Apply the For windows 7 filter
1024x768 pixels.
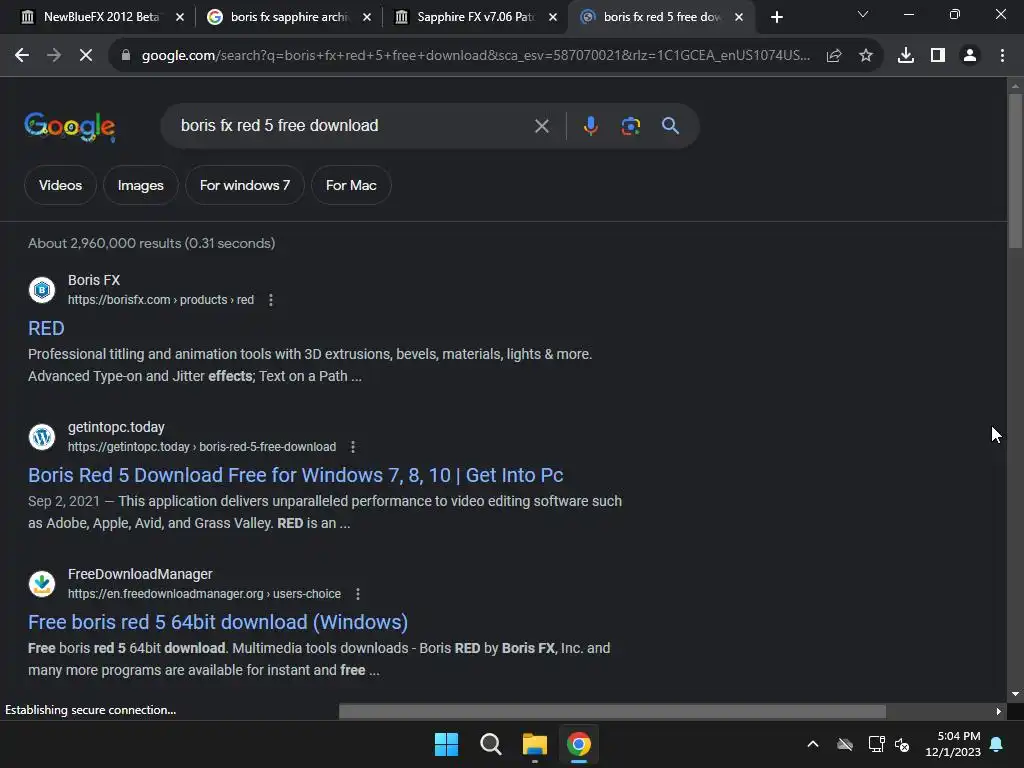(245, 185)
